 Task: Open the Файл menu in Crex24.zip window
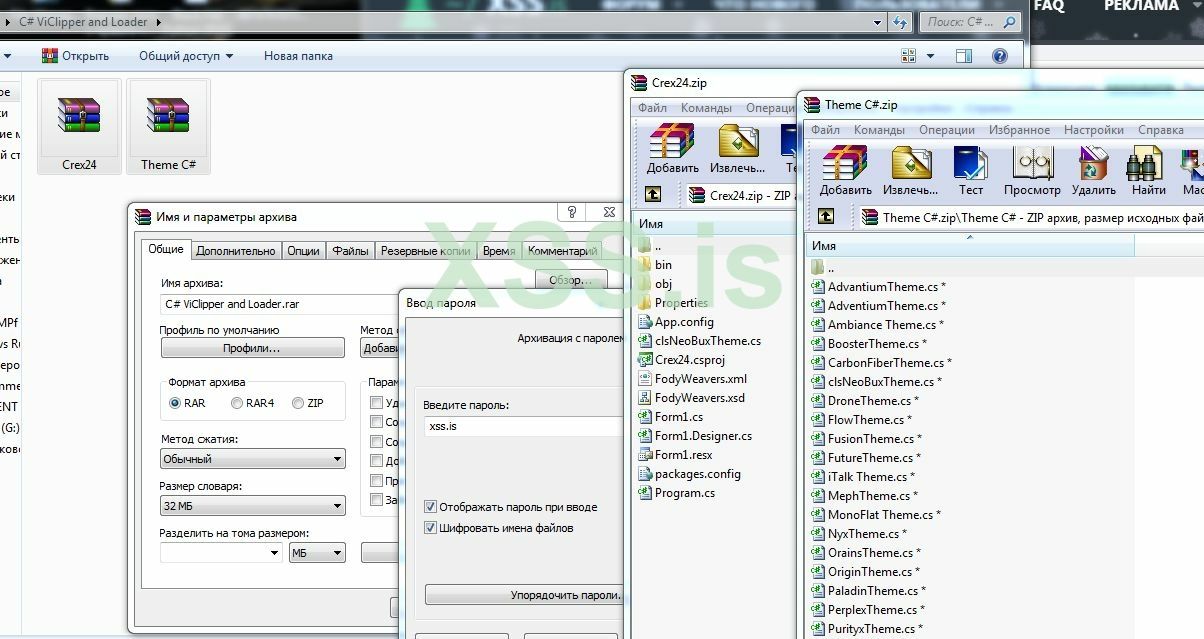tap(652, 108)
